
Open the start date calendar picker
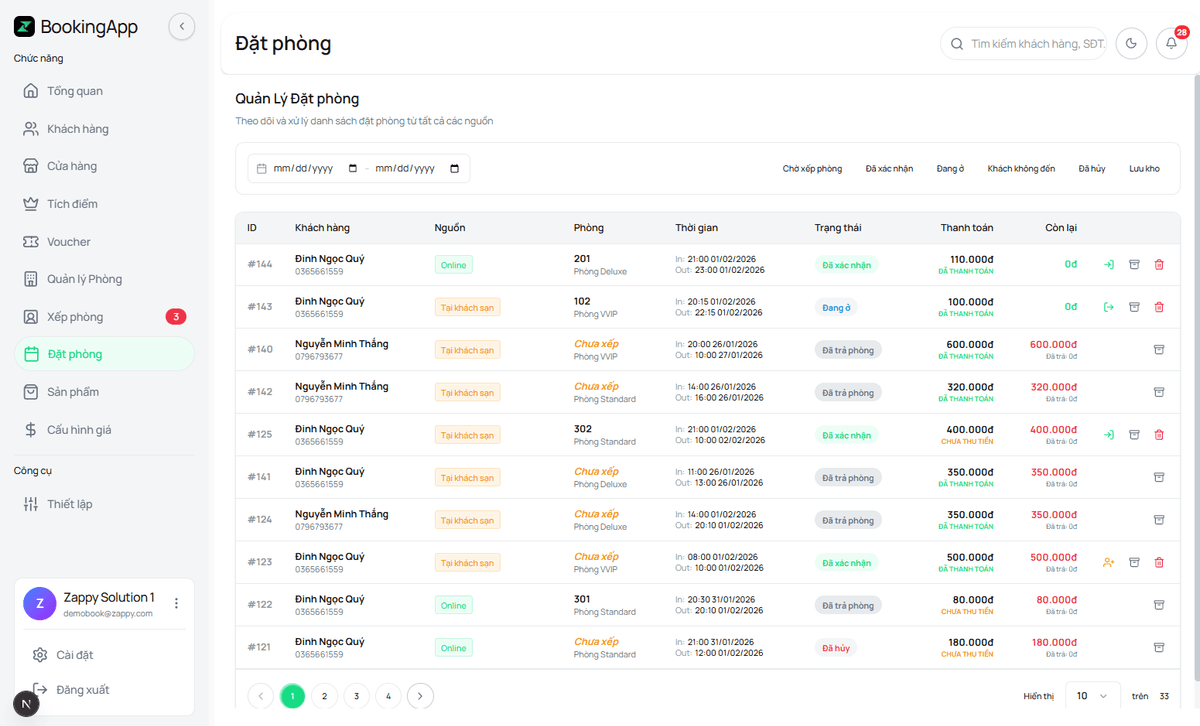click(354, 168)
